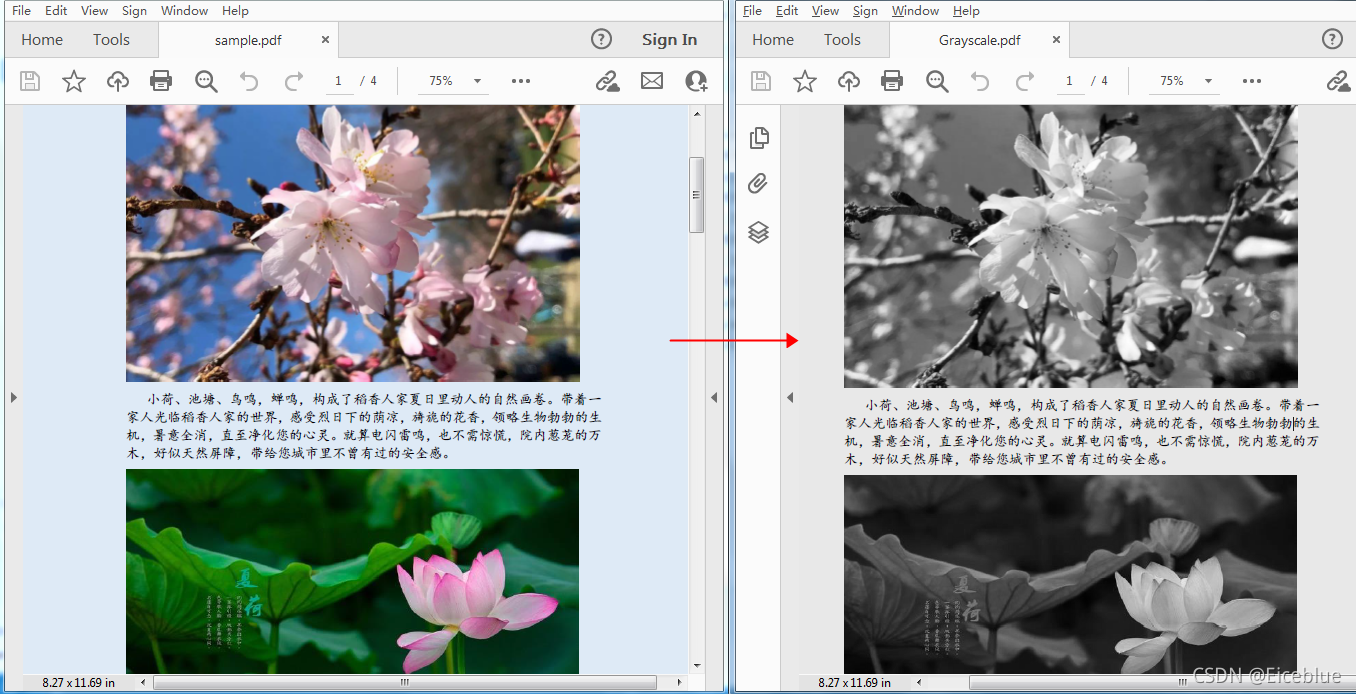Share link icon in Grayscale.pdf window
1356x694 pixels.
1338,81
